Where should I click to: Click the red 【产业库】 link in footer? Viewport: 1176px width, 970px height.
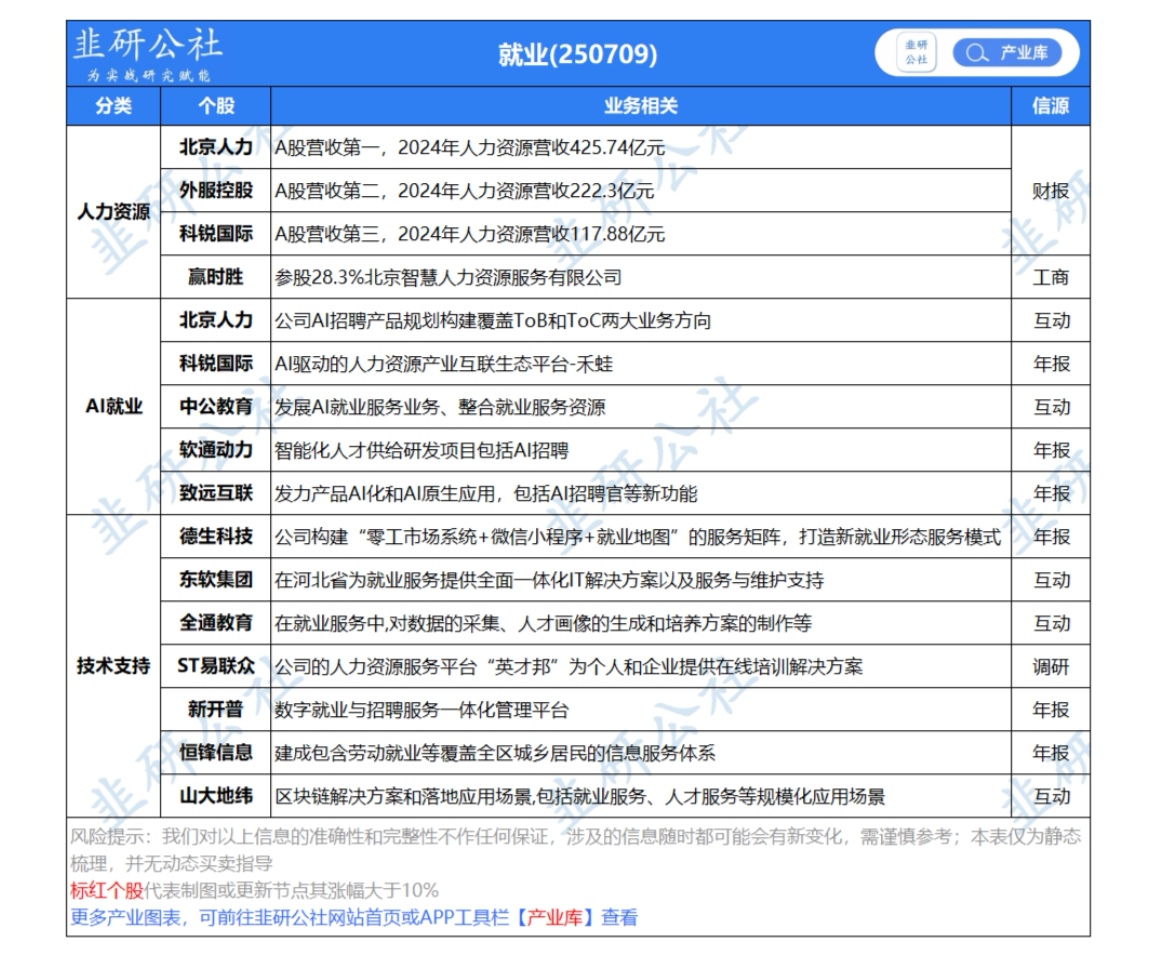click(x=555, y=917)
